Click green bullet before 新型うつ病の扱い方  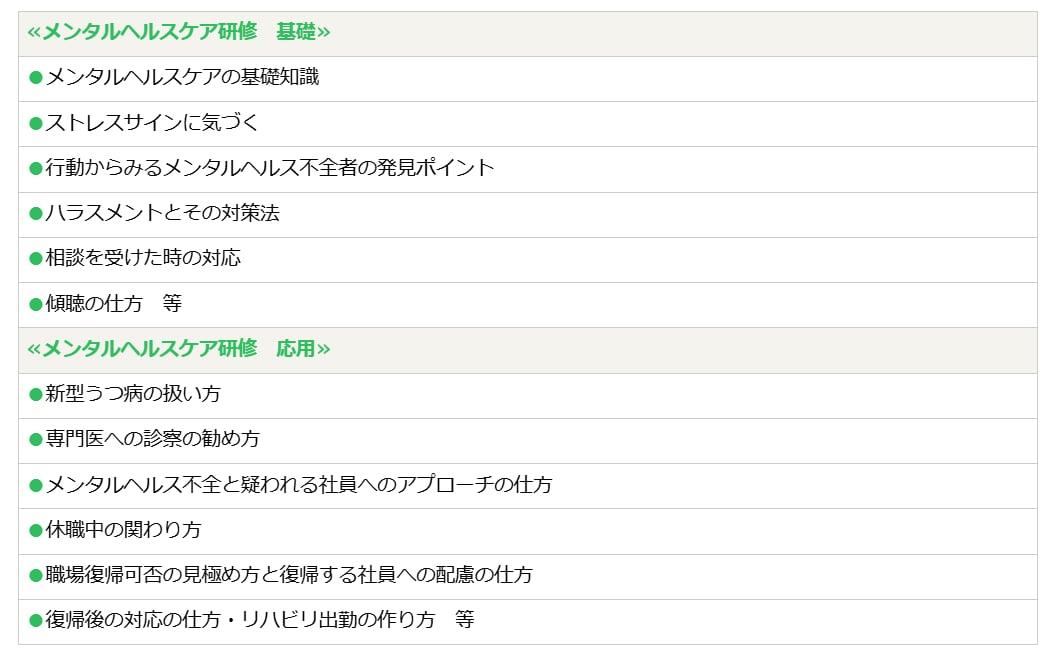coord(36,395)
